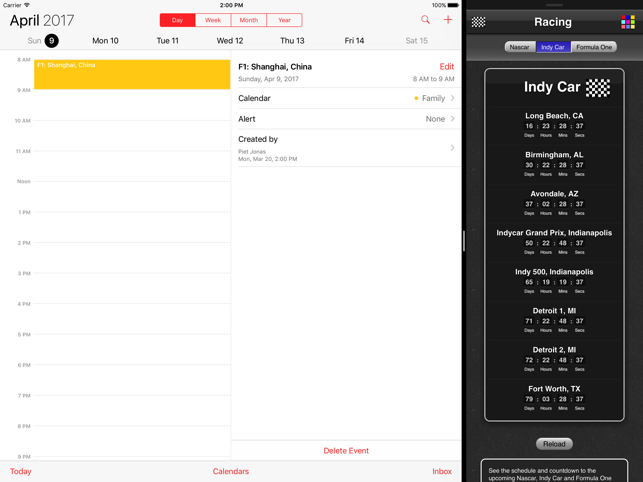
Task: Tap Family calendar color dot
Action: [x=416, y=98]
